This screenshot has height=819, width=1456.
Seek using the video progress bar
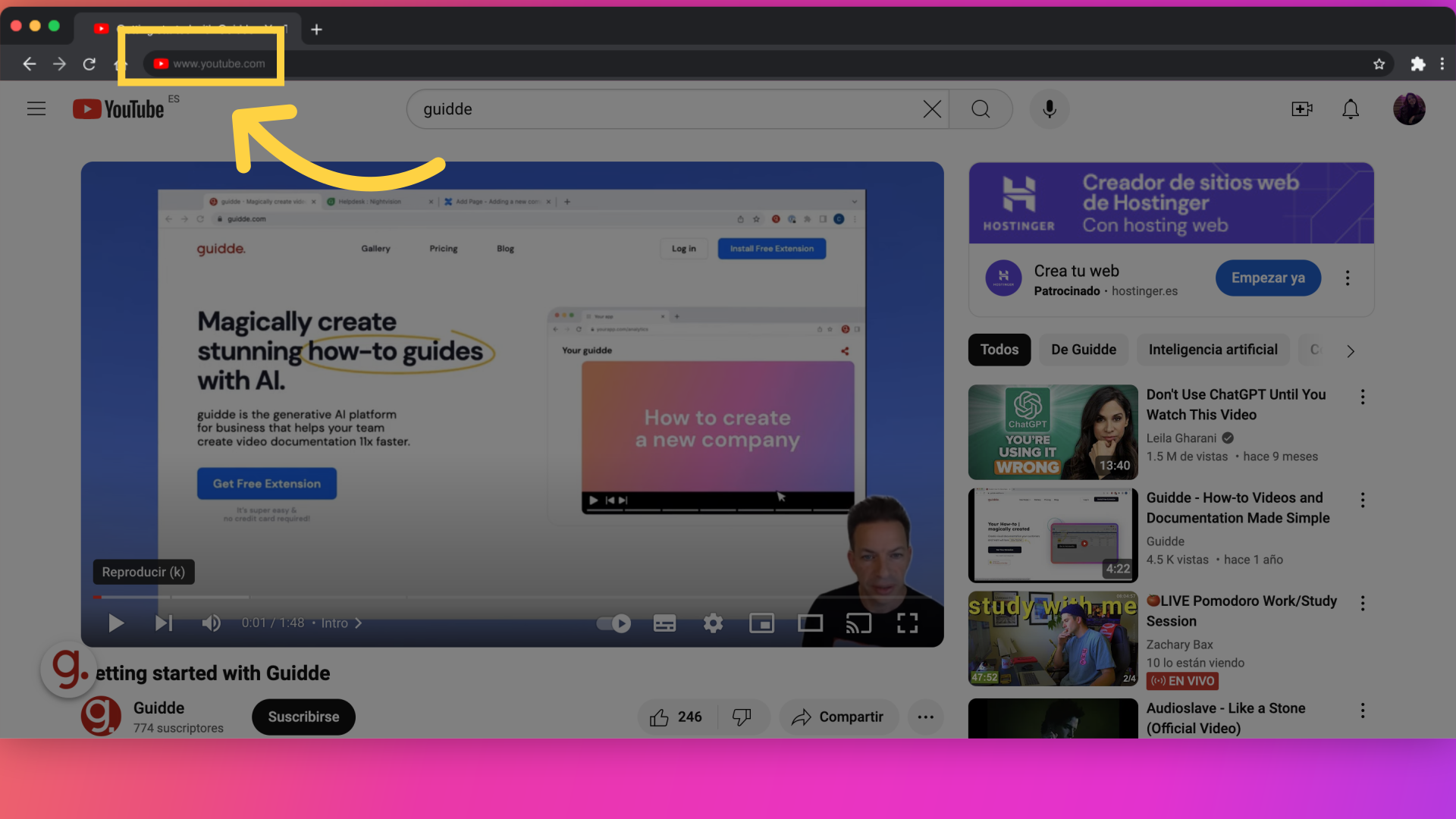tap(513, 598)
